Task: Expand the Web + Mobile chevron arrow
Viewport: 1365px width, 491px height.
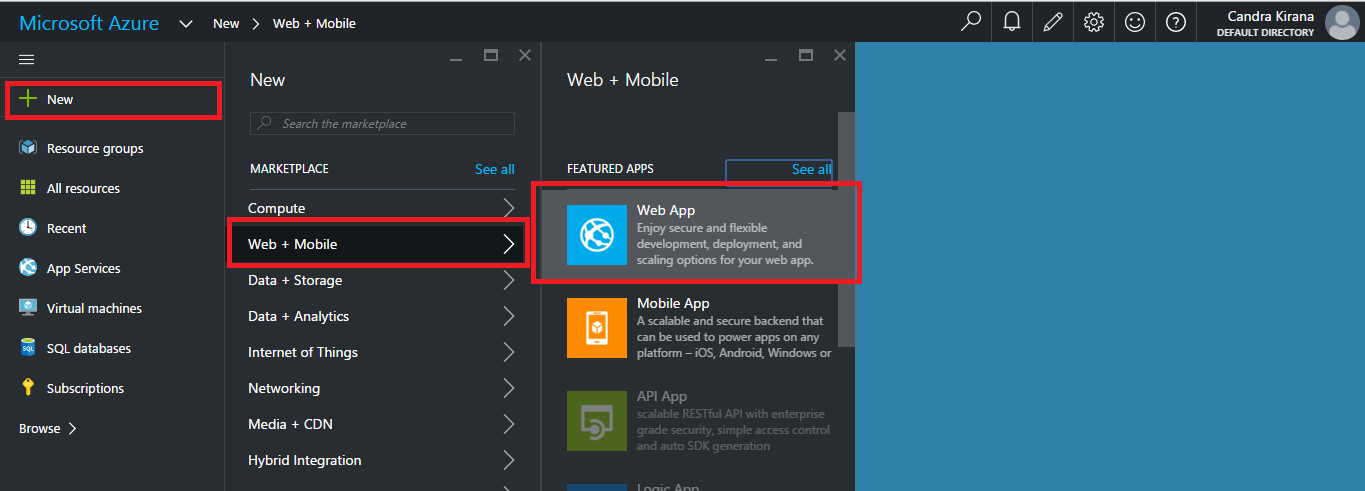Action: pyautogui.click(x=509, y=244)
